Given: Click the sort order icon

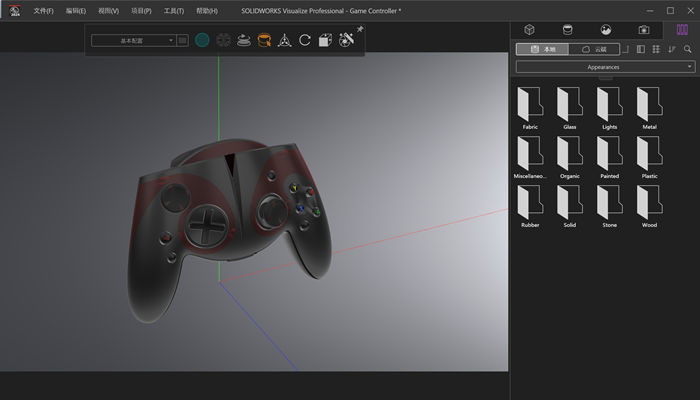Looking at the screenshot, I should pyautogui.click(x=672, y=49).
